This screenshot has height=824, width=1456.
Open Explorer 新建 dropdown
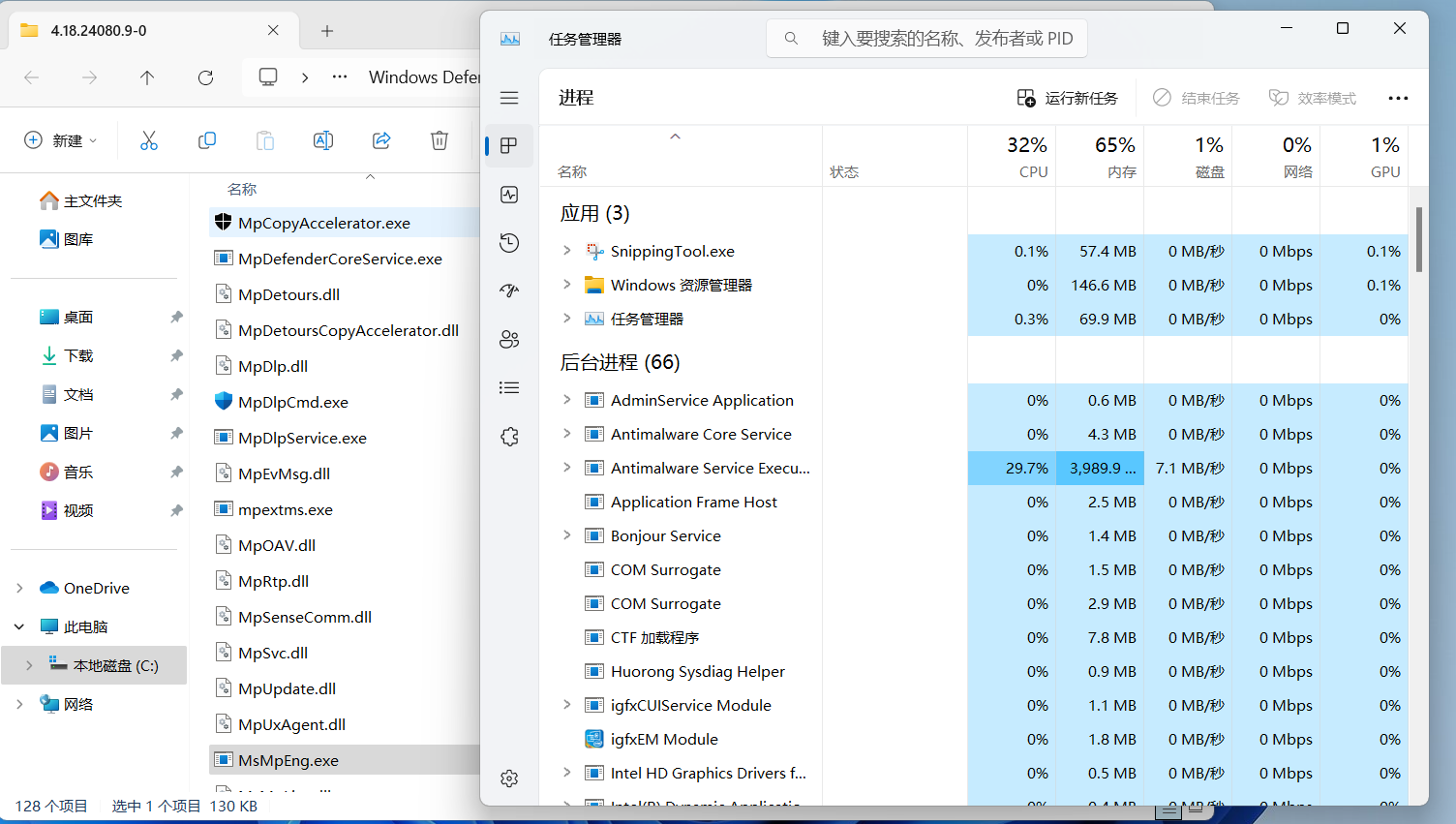pyautogui.click(x=60, y=140)
